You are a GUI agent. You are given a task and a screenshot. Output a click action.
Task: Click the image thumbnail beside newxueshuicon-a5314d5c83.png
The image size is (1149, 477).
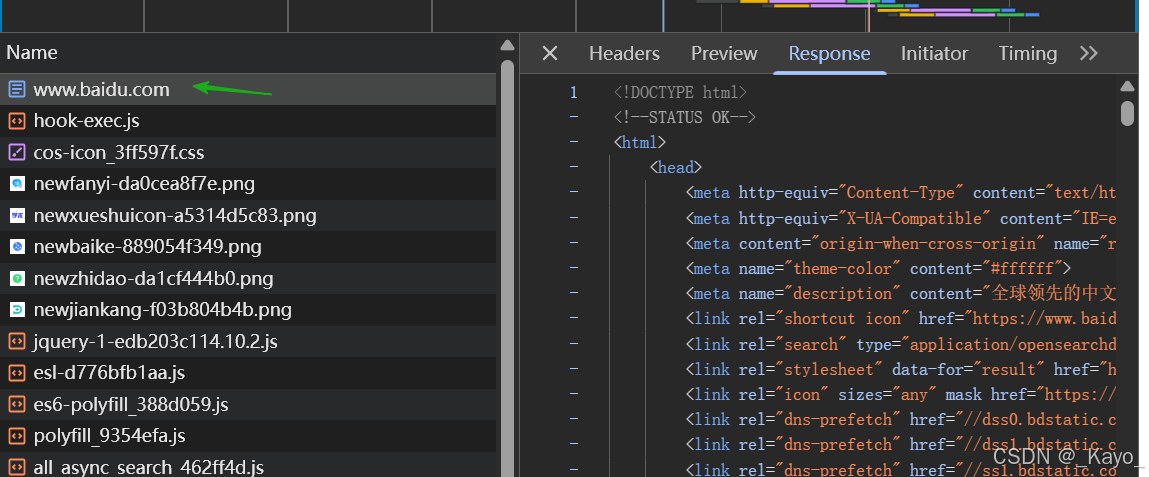[17, 215]
